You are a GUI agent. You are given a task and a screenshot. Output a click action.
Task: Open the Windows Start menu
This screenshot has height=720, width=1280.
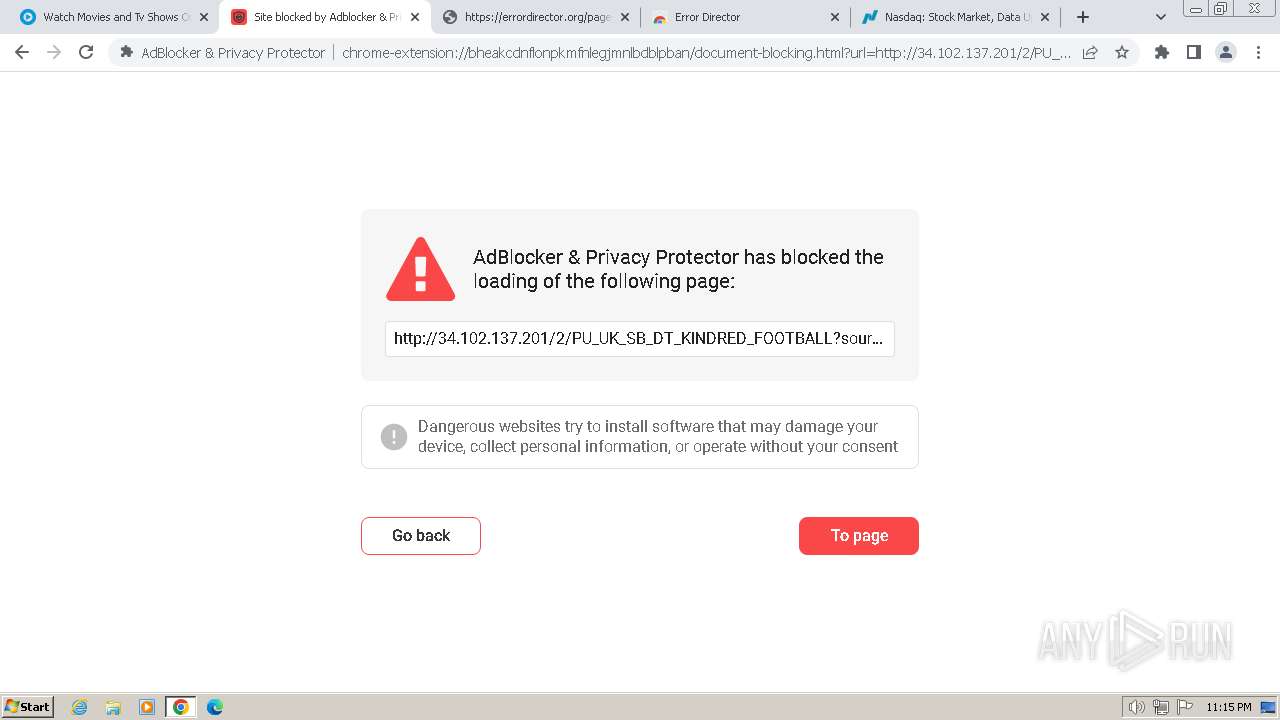28,707
